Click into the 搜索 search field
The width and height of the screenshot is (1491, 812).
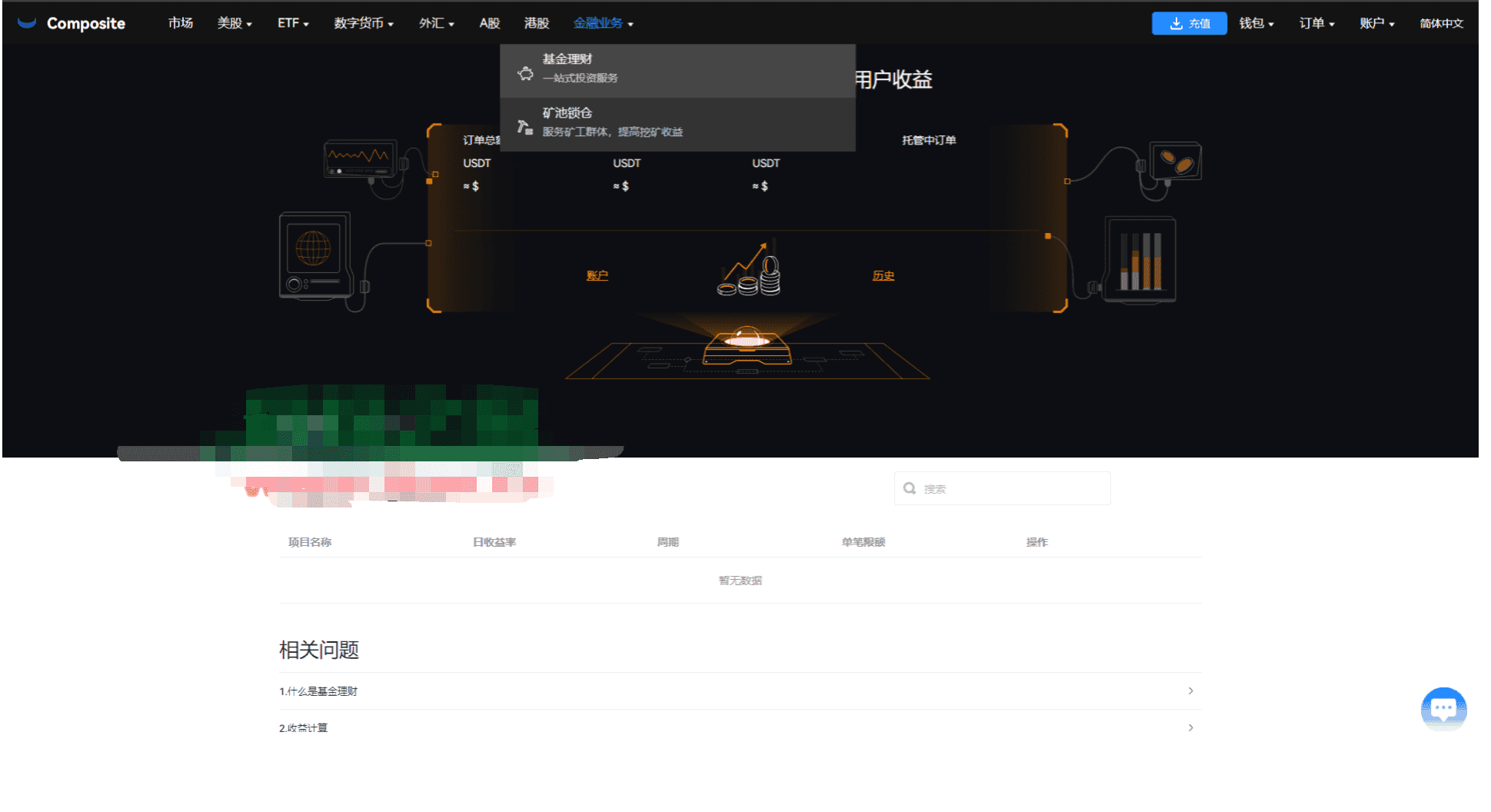pyautogui.click(x=1011, y=489)
